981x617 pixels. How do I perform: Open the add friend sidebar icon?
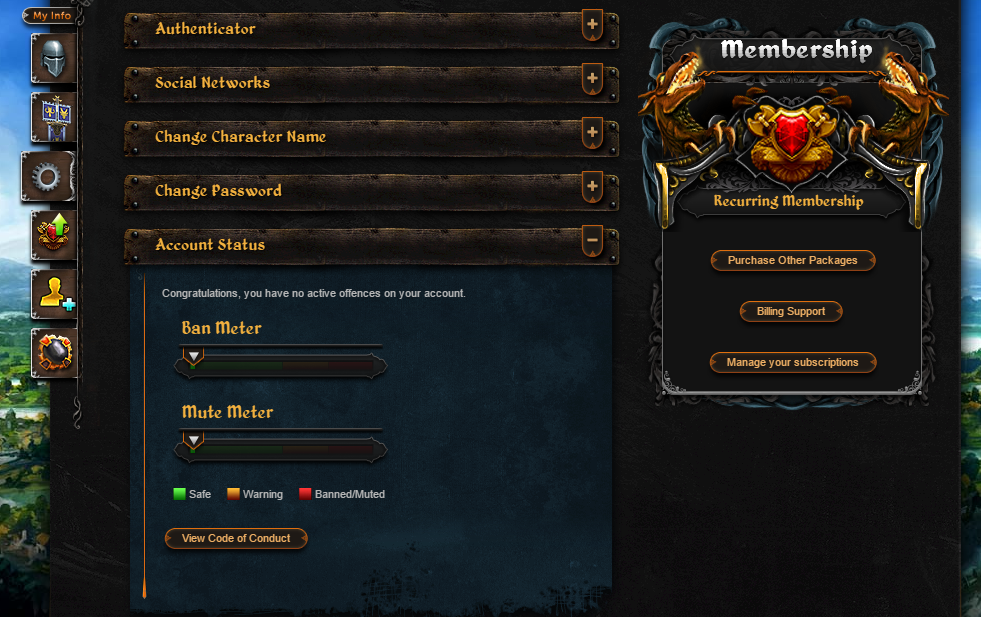[54, 294]
